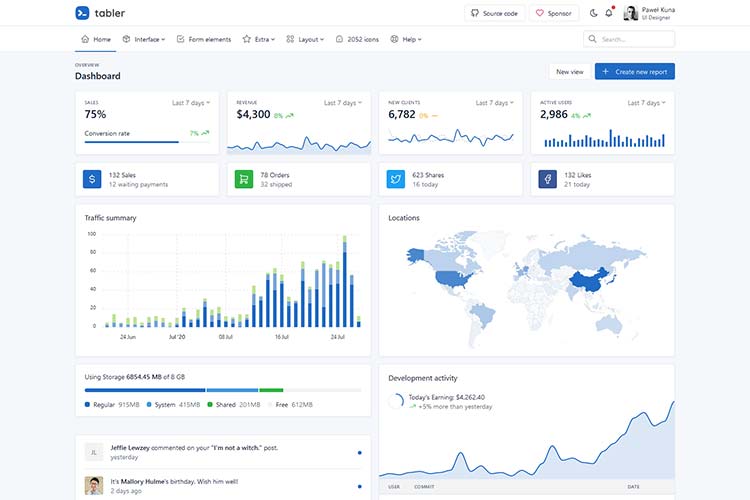The height and width of the screenshot is (500, 750).
Task: Click the Twitter Shares icon
Action: coord(396,180)
